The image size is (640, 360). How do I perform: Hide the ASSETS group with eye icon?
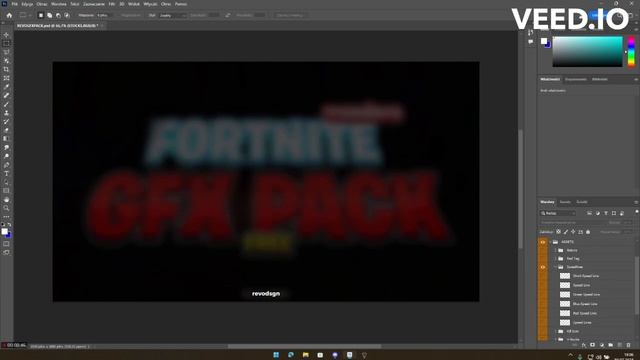[x=543, y=242]
